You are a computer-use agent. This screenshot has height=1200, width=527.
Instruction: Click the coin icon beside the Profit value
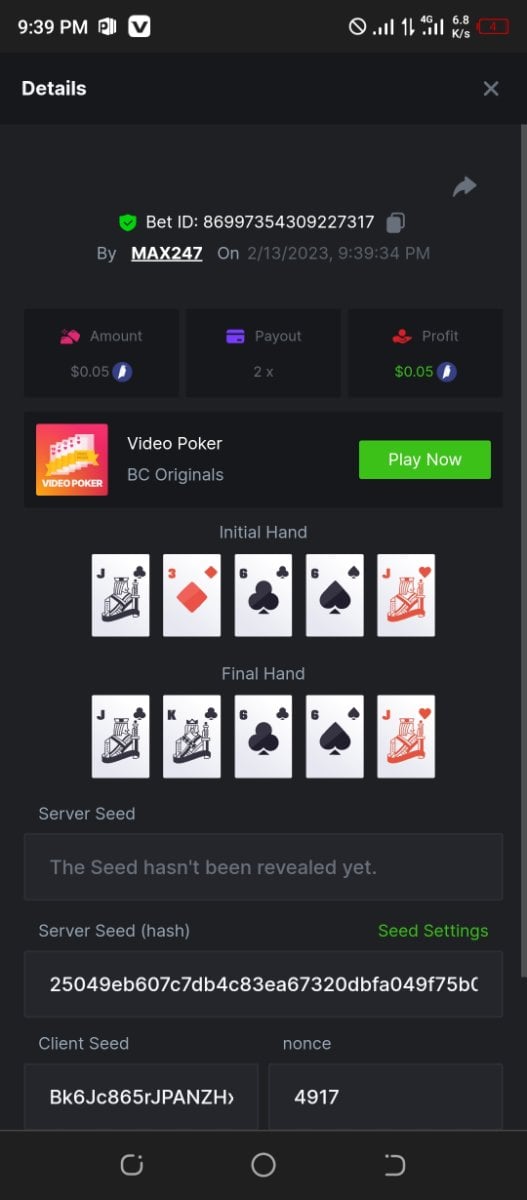pos(448,372)
